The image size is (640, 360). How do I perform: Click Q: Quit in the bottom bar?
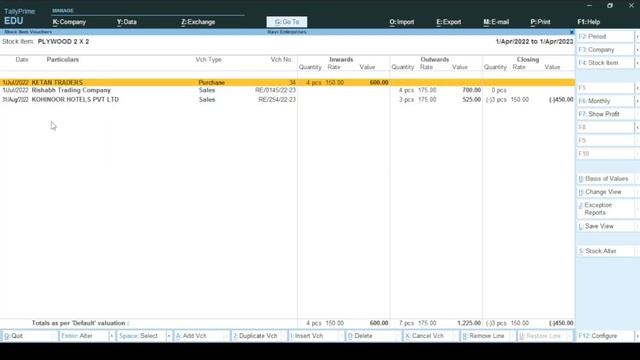pyautogui.click(x=26, y=336)
